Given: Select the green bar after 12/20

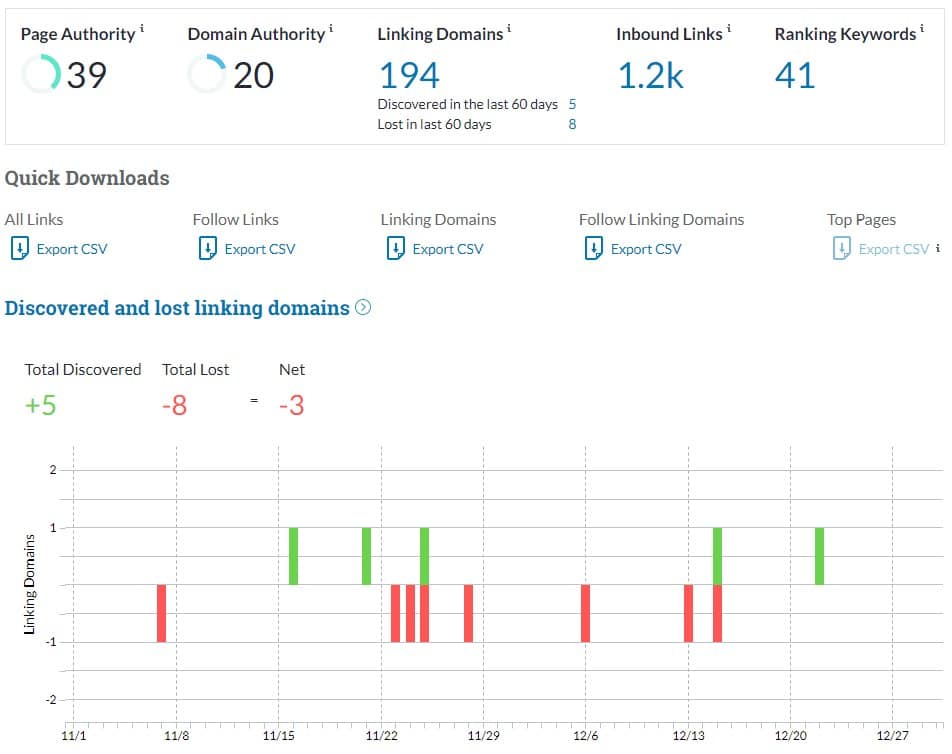Looking at the screenshot, I should pyautogui.click(x=819, y=556).
